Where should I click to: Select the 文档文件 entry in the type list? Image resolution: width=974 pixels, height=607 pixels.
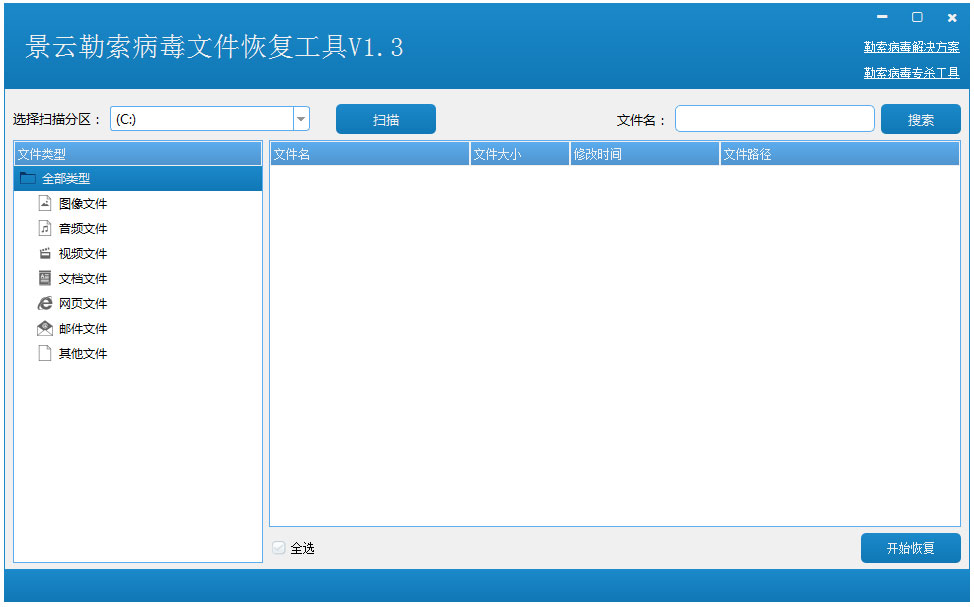pos(83,277)
